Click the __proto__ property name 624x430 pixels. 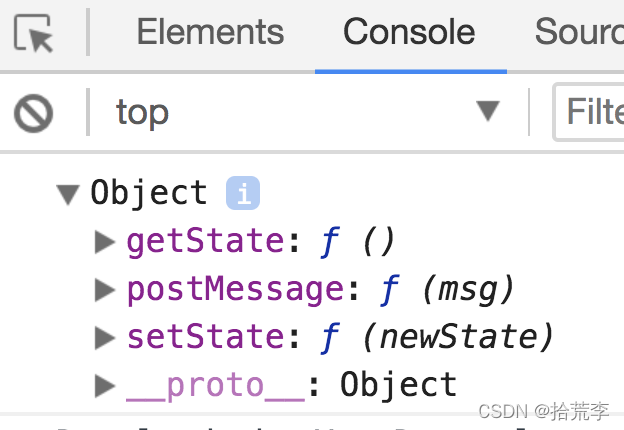pyautogui.click(x=216, y=385)
